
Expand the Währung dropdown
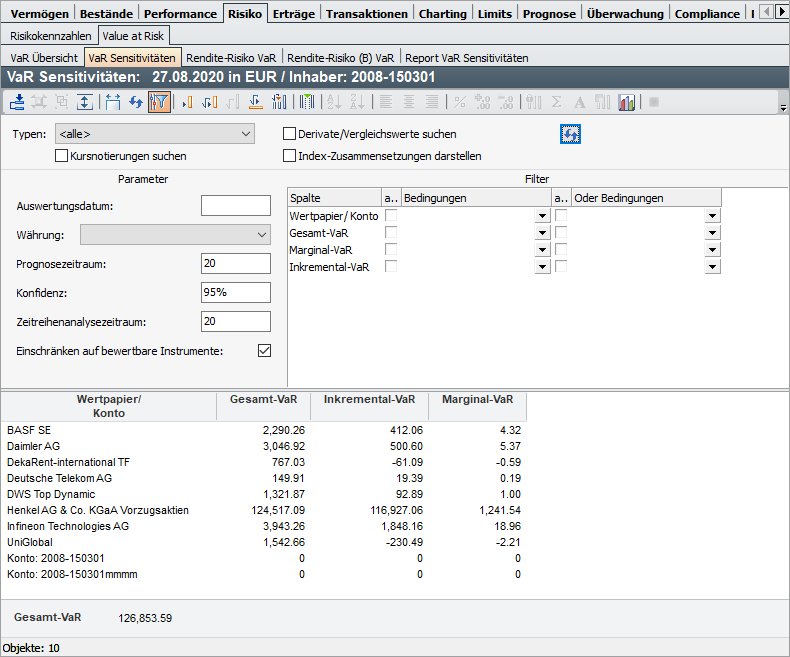pyautogui.click(x=175, y=235)
